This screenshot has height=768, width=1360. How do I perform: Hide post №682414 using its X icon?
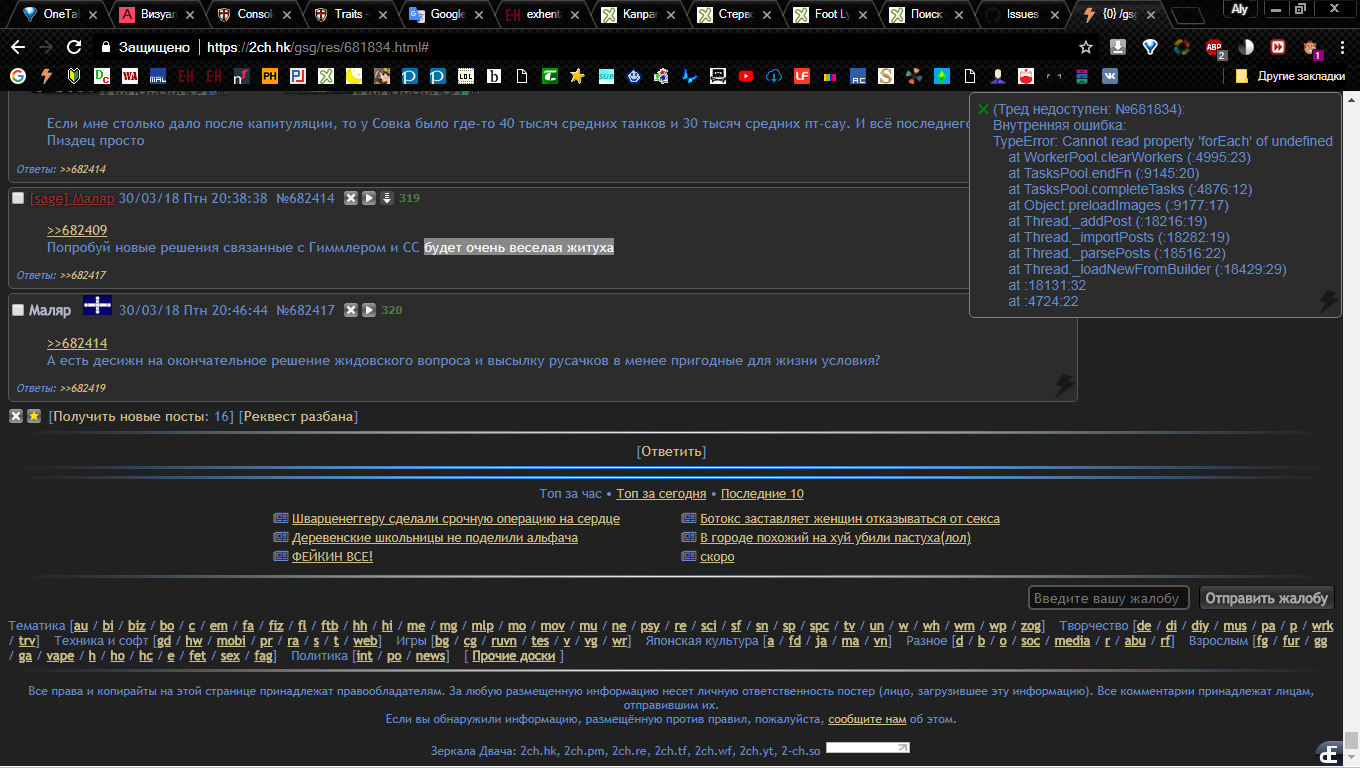(x=350, y=198)
